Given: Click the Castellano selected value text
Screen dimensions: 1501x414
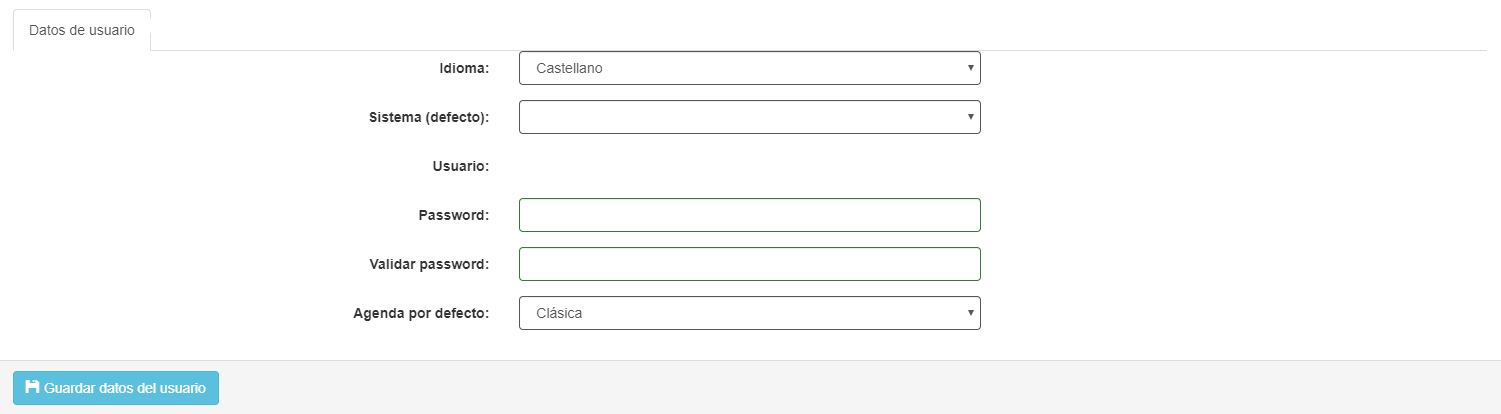Looking at the screenshot, I should pyautogui.click(x=569, y=68).
